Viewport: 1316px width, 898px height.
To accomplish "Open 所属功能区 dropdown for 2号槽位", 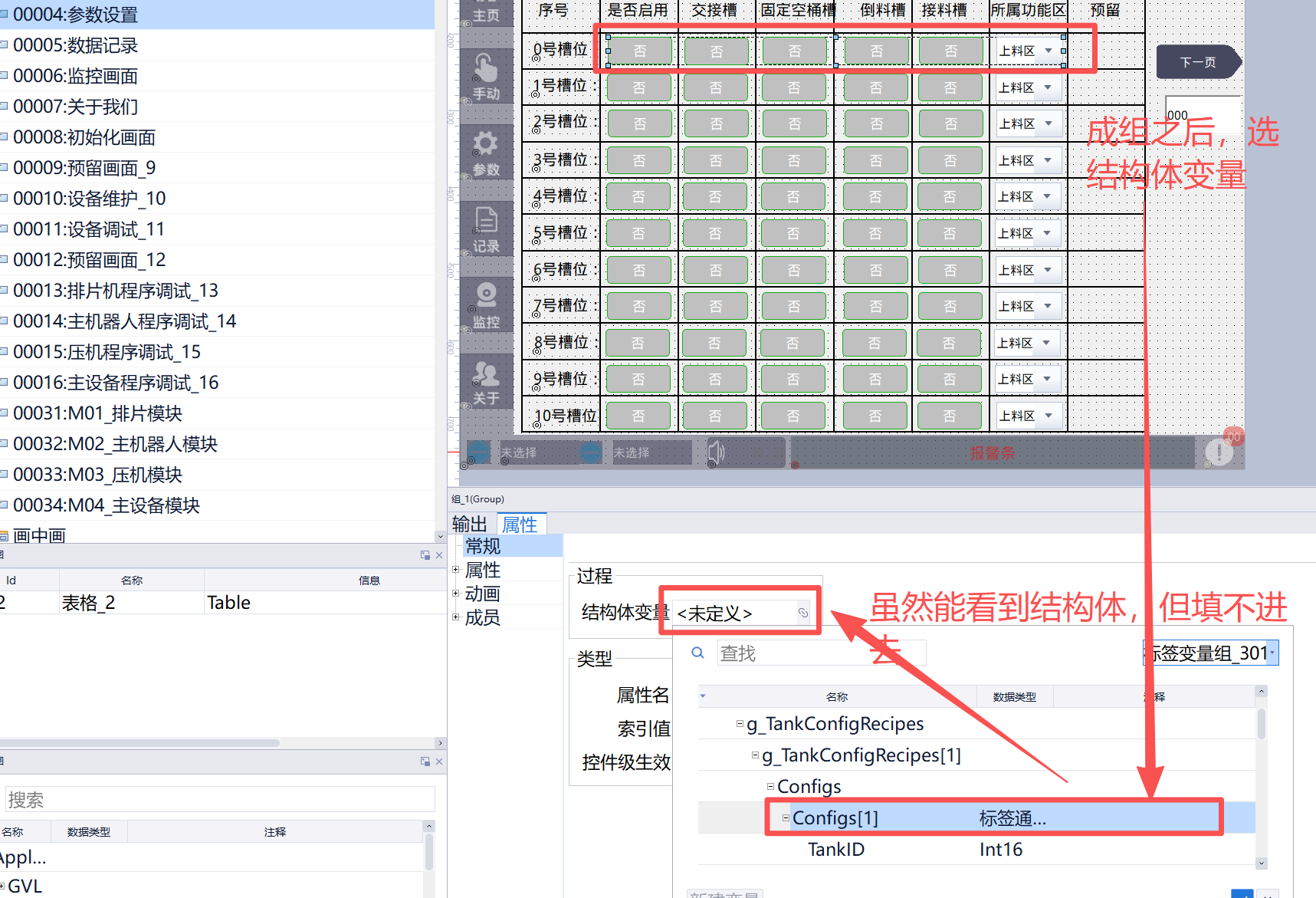I will coord(1048,123).
